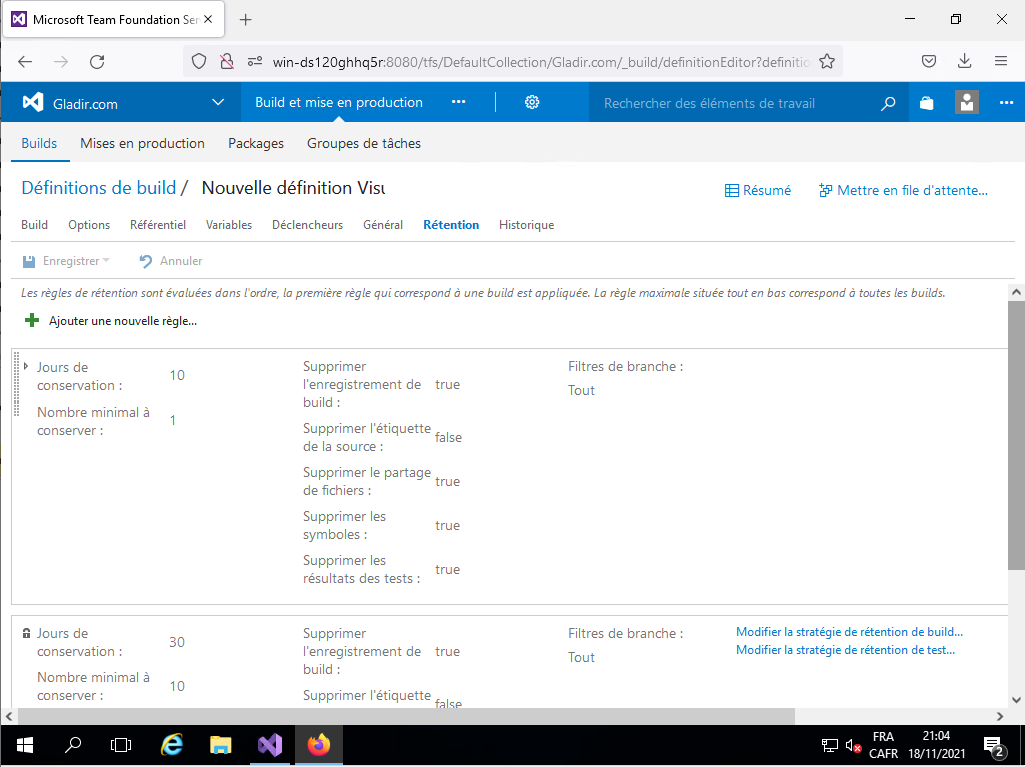Screen dimensions: 1025x767
Task: Go to Mises en production hub
Action: pos(142,143)
